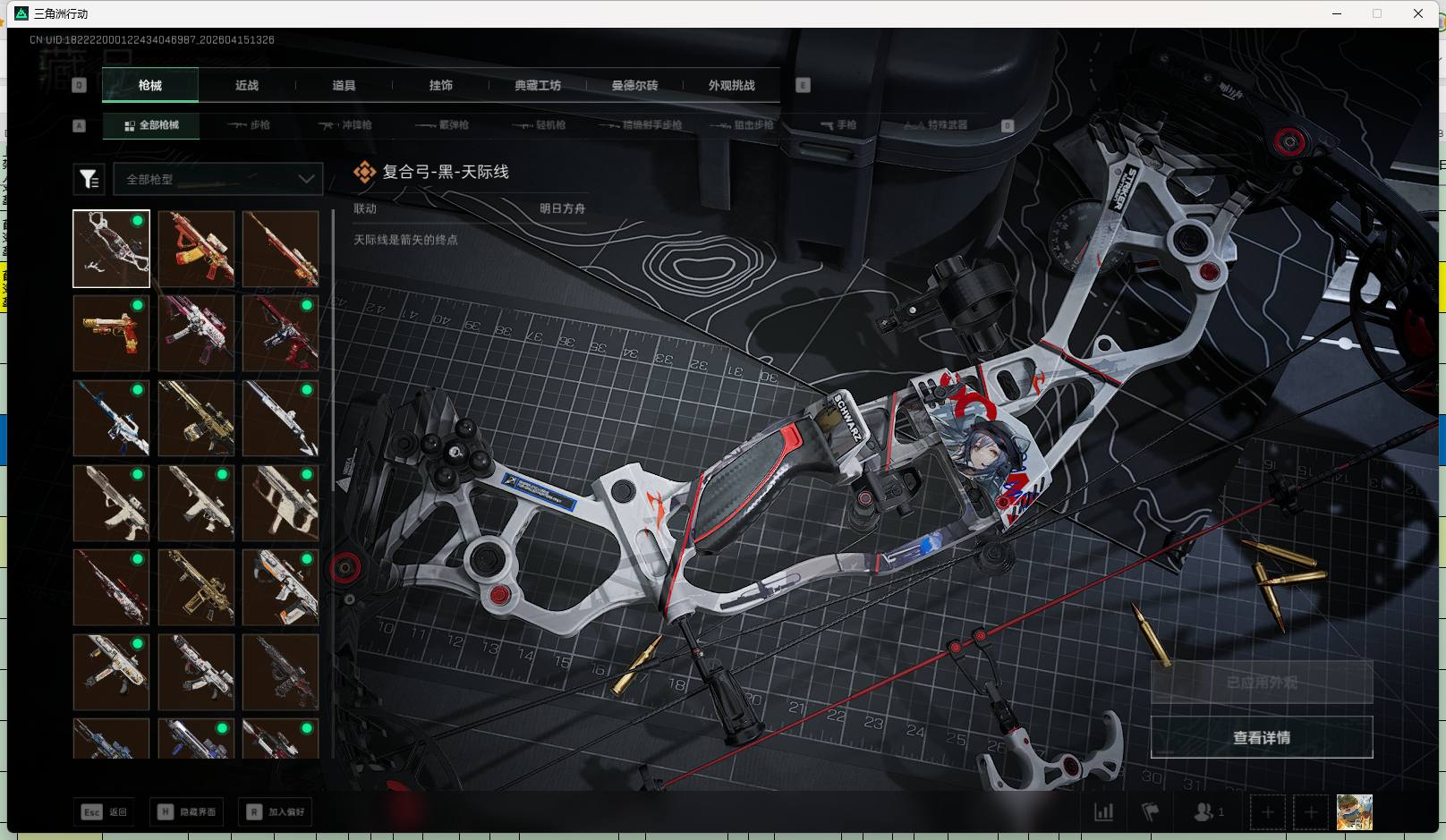The image size is (1446, 840).
Task: Select the white-silver rifle skin in third row
Action: (x=280, y=418)
